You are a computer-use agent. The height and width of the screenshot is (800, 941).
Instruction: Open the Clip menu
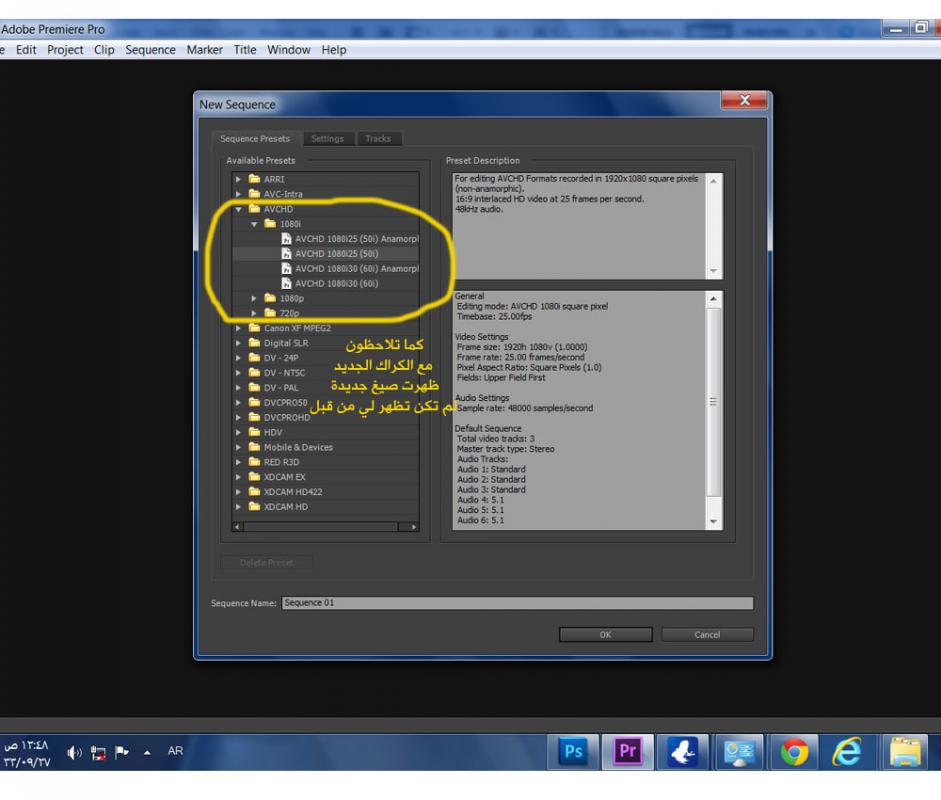(x=104, y=50)
